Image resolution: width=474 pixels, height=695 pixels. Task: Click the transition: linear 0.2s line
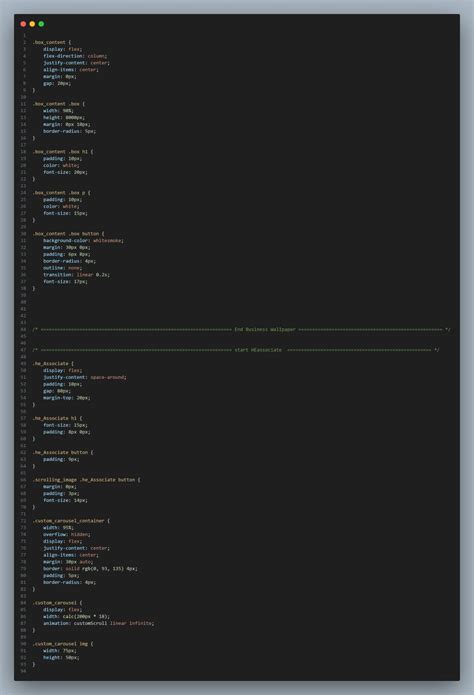[x=76, y=274]
